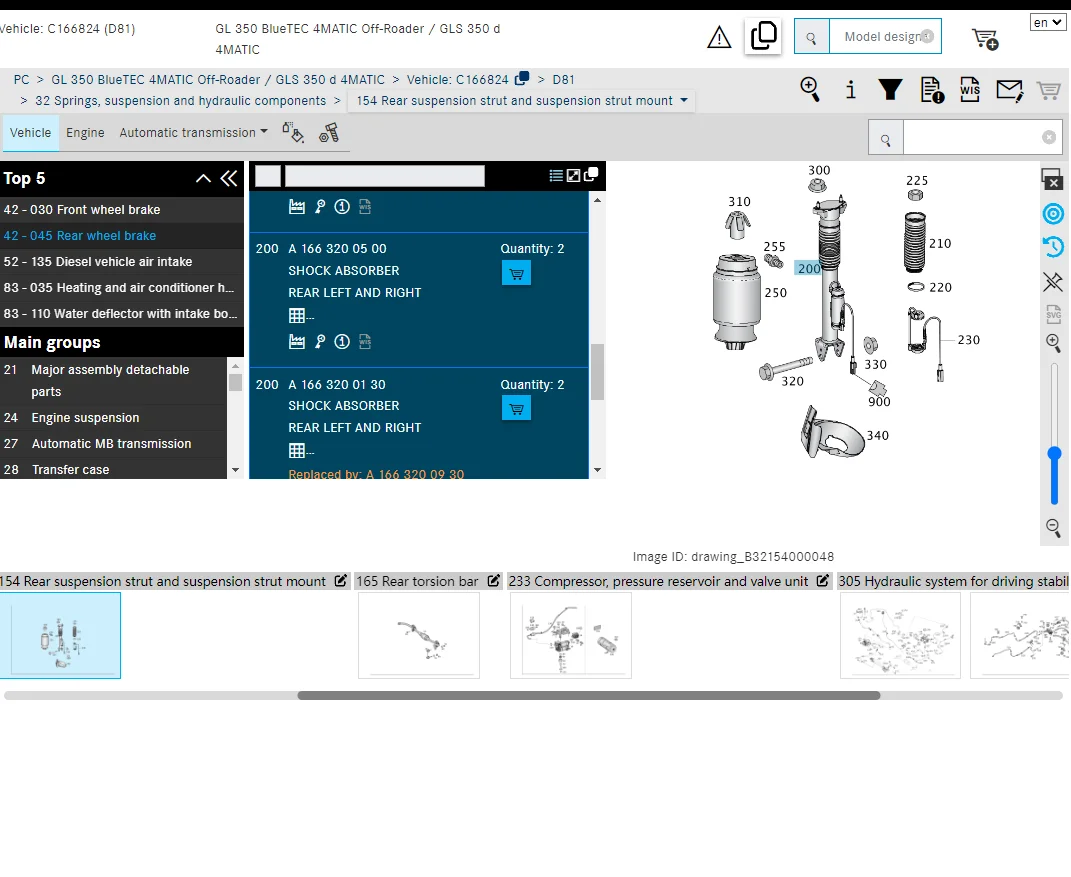
Task: Open the shopping cart with plus icon
Action: tap(985, 39)
